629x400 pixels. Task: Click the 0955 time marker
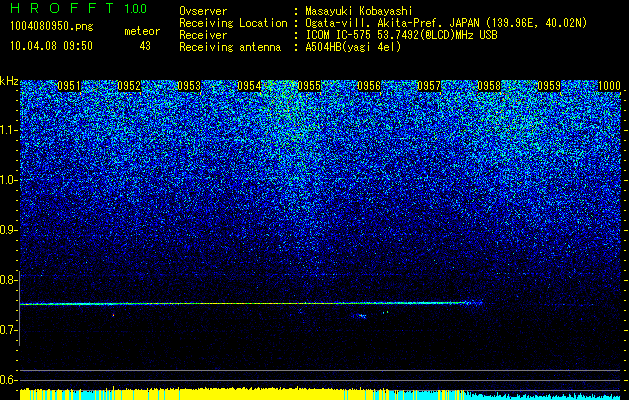point(309,86)
